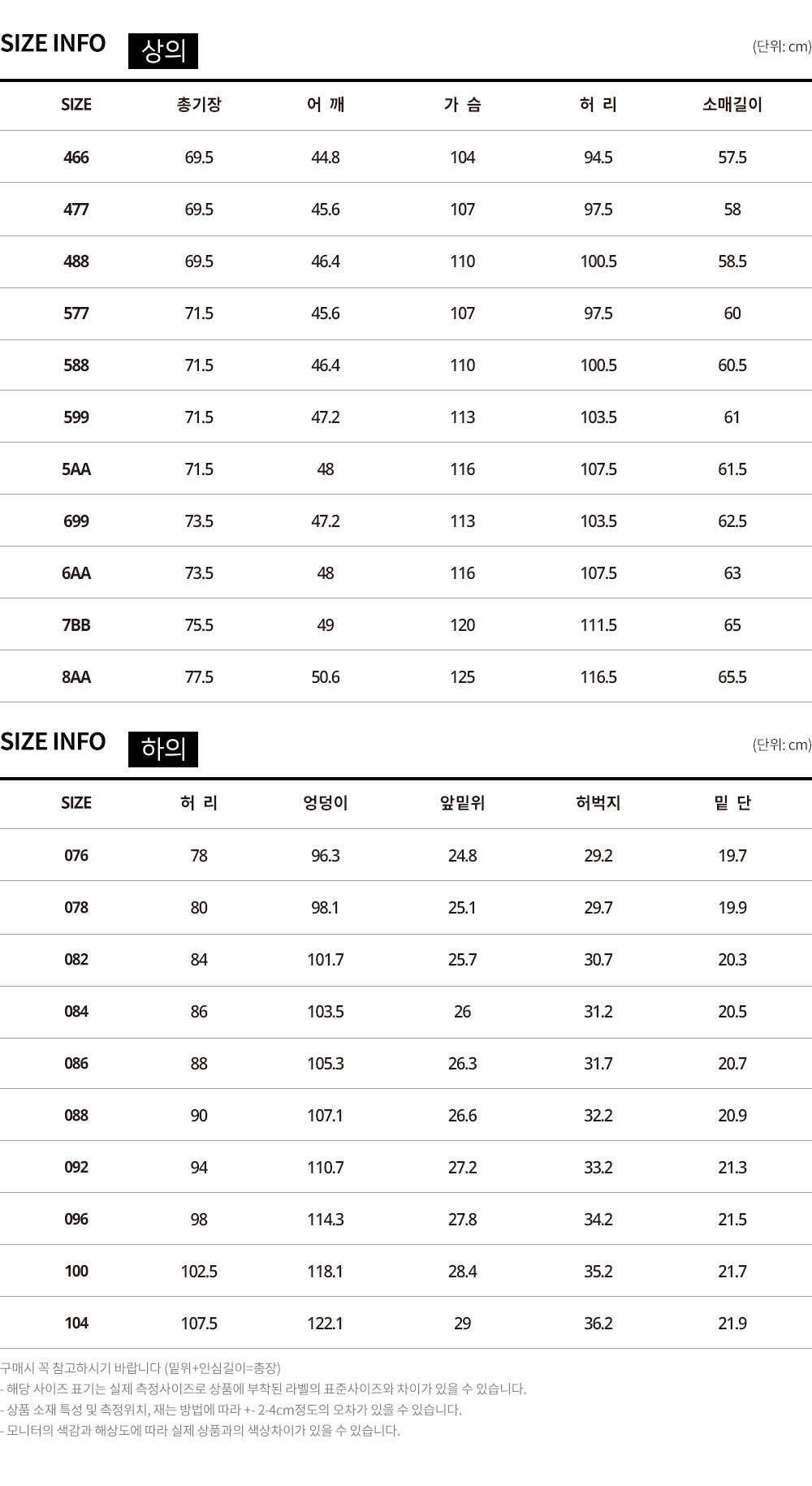
Task: Click the black 상의 section badge
Action: pos(163,50)
